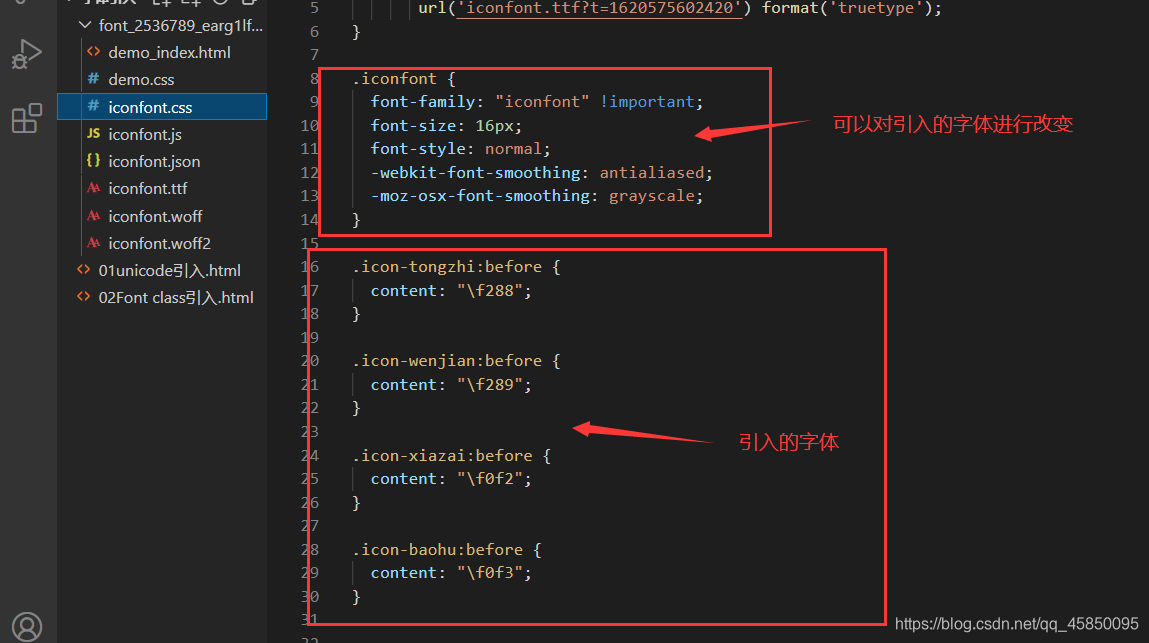The width and height of the screenshot is (1149, 643).
Task: Click the "\f289" content value
Action: [x=490, y=385]
